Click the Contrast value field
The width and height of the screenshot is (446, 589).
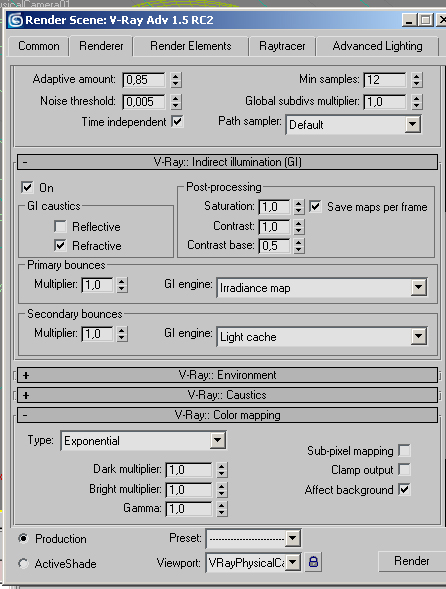click(274, 227)
